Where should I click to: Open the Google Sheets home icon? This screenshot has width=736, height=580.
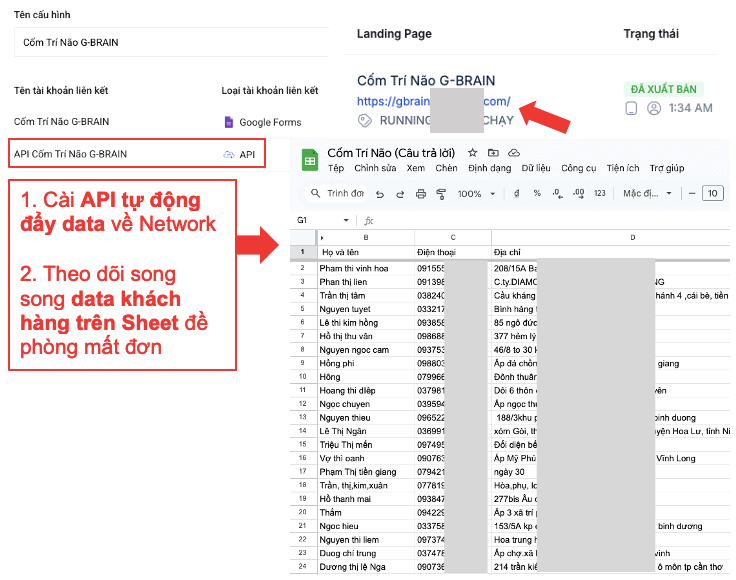(310, 160)
